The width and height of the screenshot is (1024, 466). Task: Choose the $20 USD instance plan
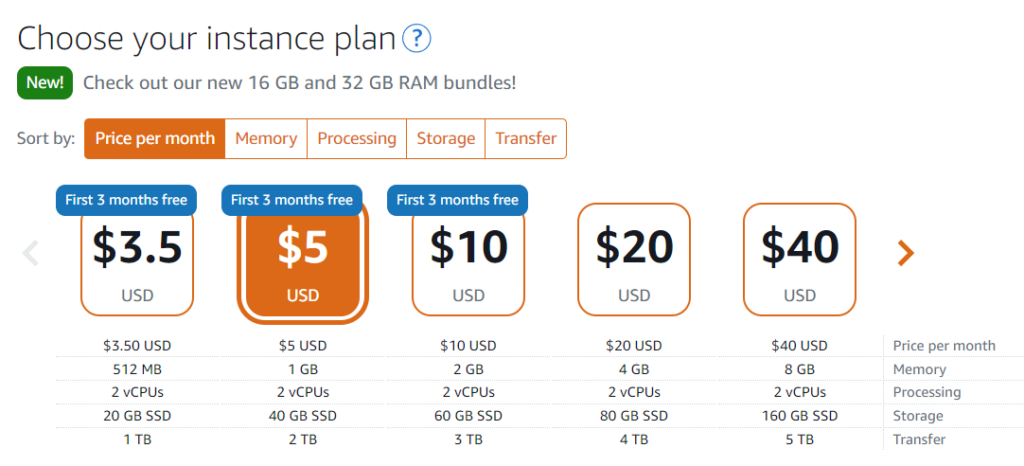pos(634,260)
